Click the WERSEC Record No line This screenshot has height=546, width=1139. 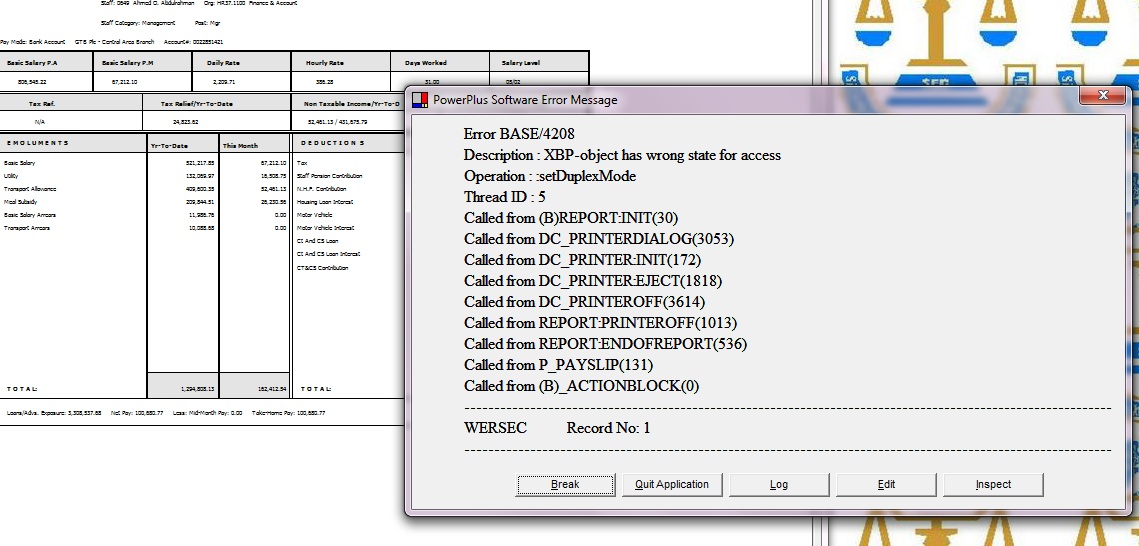(557, 428)
